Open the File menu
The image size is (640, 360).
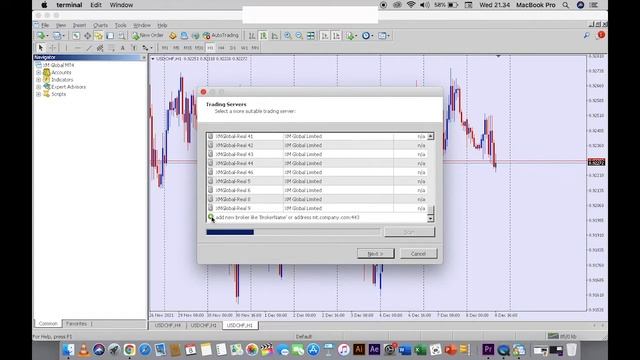[x=45, y=25]
